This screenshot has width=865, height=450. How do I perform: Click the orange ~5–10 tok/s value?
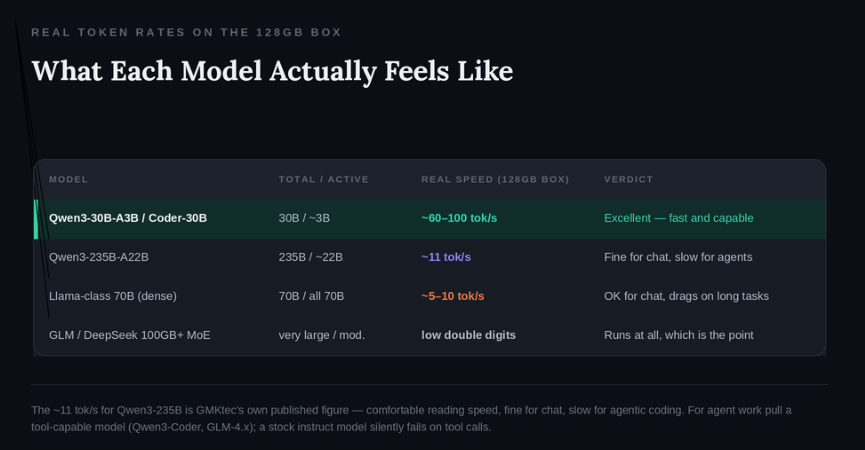coord(452,296)
